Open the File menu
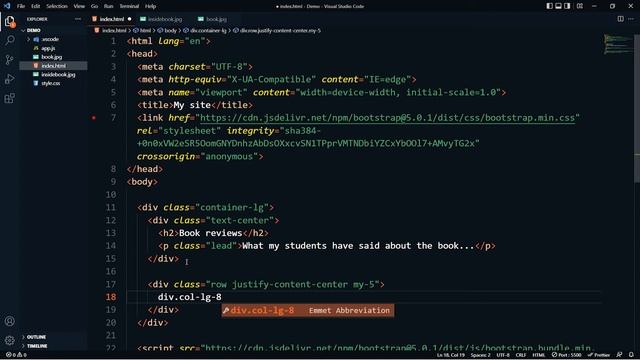 click(x=21, y=6)
